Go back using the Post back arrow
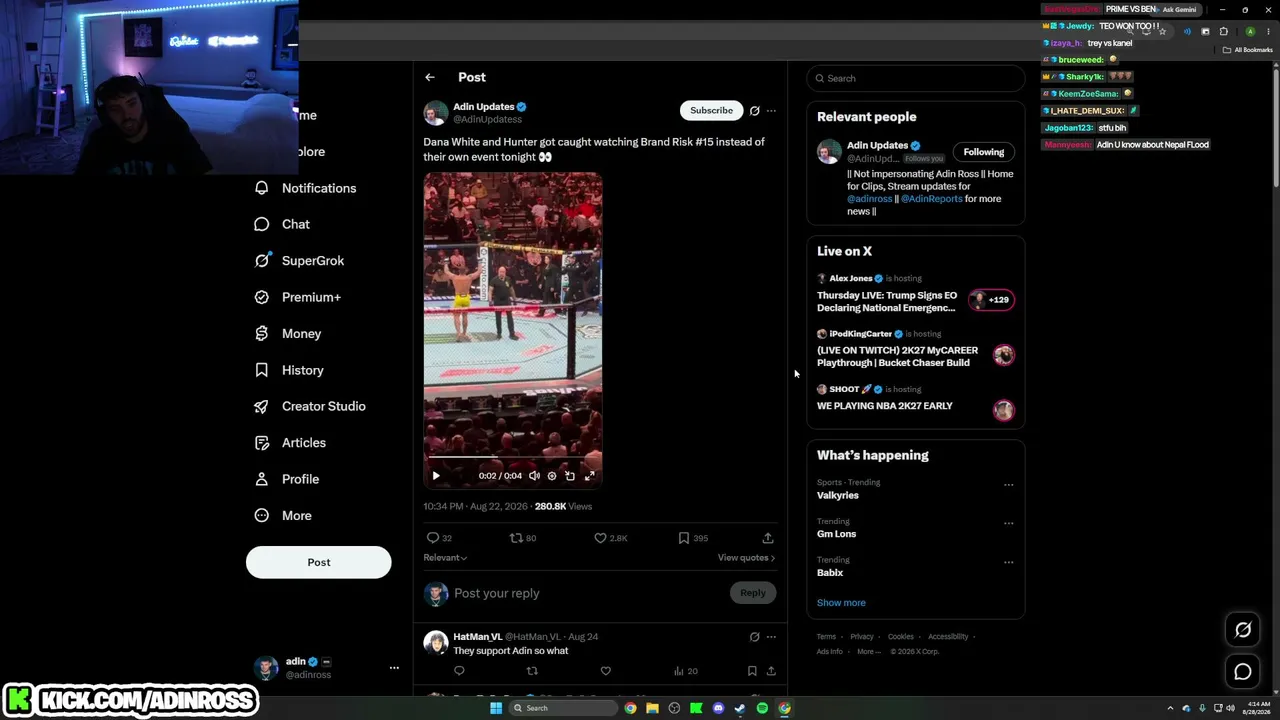1280x720 pixels. pos(430,77)
